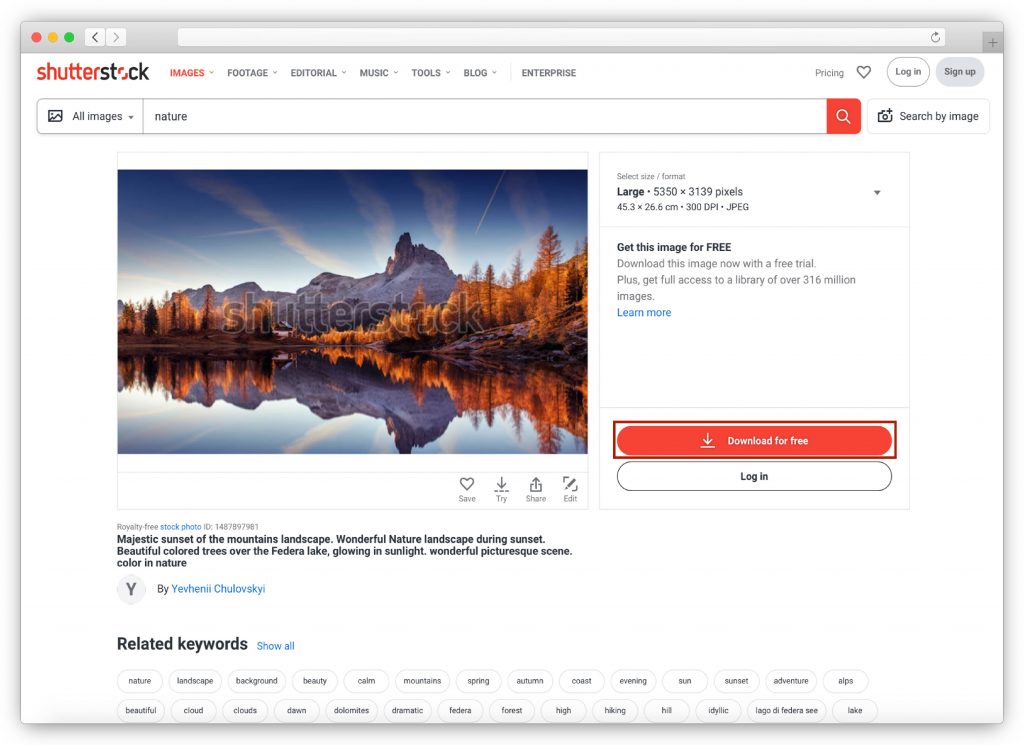The height and width of the screenshot is (745, 1024).
Task: Click the Log in button below download
Action: (x=754, y=476)
